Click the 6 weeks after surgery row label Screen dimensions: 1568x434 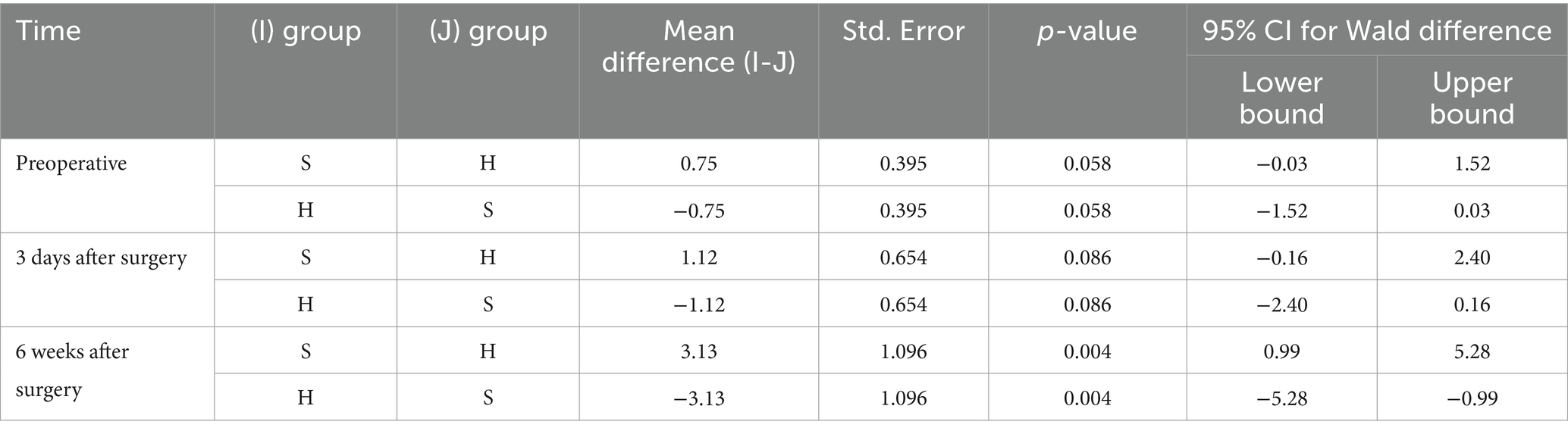pyautogui.click(x=72, y=371)
